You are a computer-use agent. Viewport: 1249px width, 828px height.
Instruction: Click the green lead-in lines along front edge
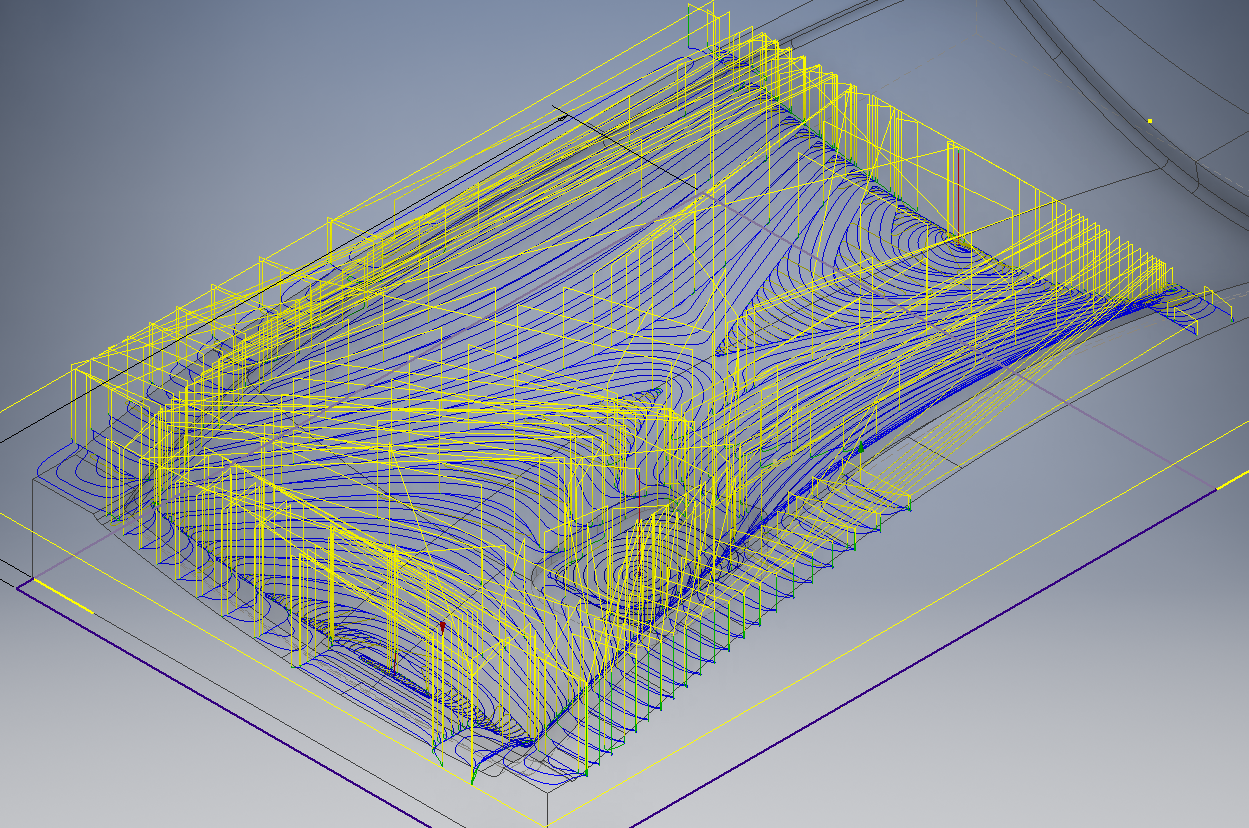[x=760, y=610]
